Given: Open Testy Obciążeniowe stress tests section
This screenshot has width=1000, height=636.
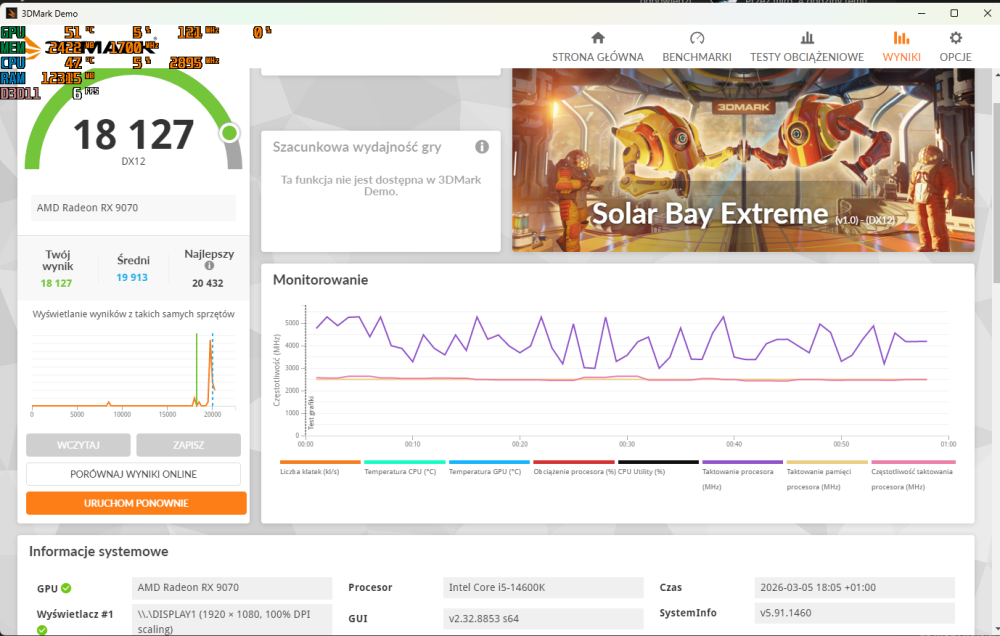Looking at the screenshot, I should 806,46.
